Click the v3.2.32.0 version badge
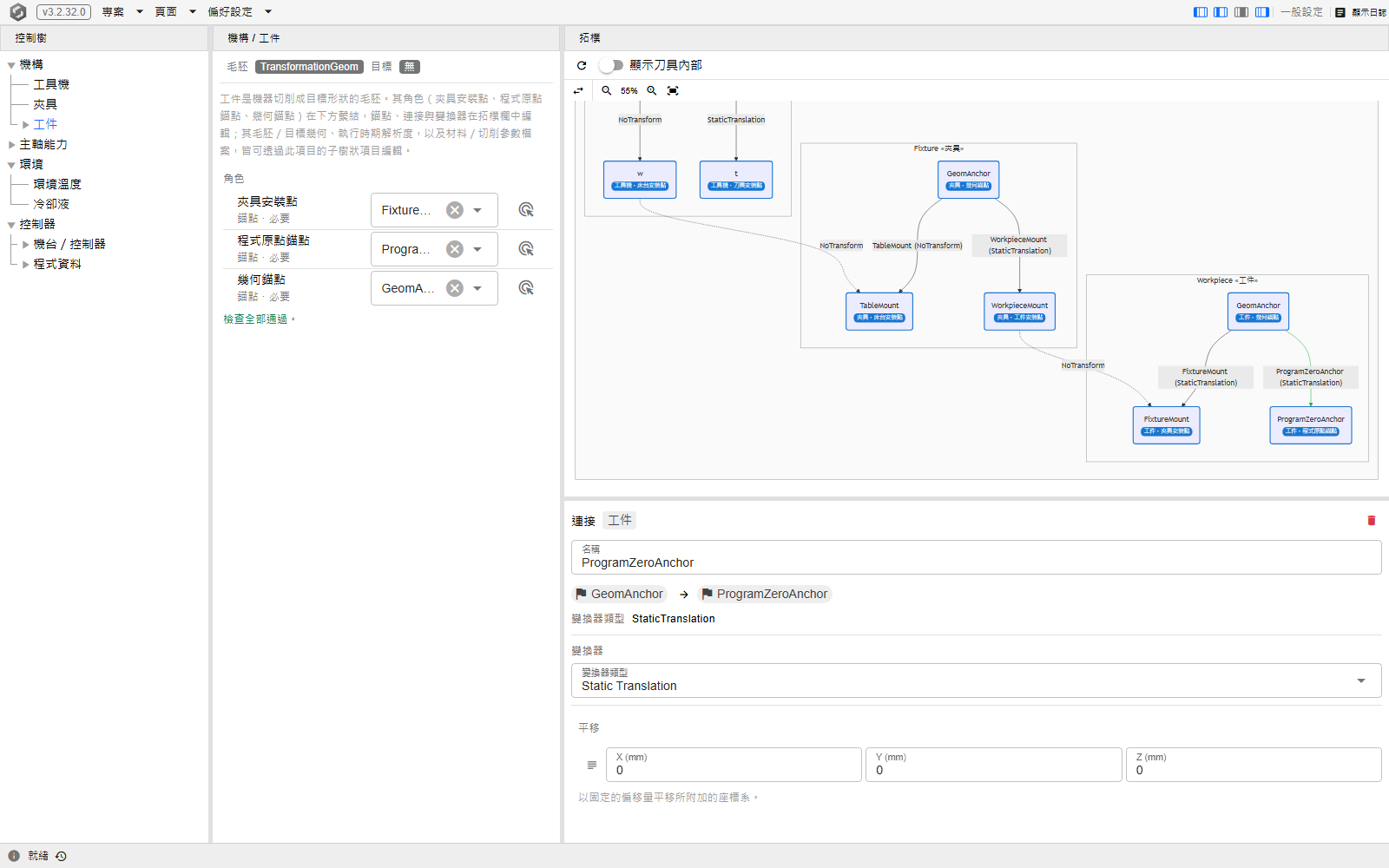 pyautogui.click(x=64, y=12)
